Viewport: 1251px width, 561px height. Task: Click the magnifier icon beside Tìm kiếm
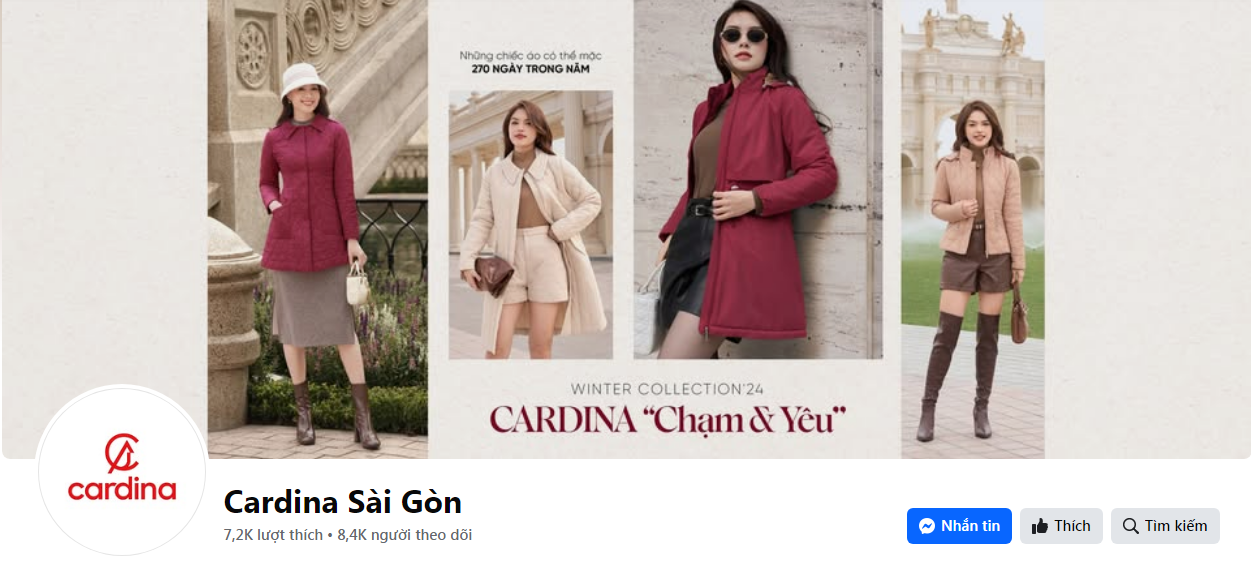tap(1131, 526)
